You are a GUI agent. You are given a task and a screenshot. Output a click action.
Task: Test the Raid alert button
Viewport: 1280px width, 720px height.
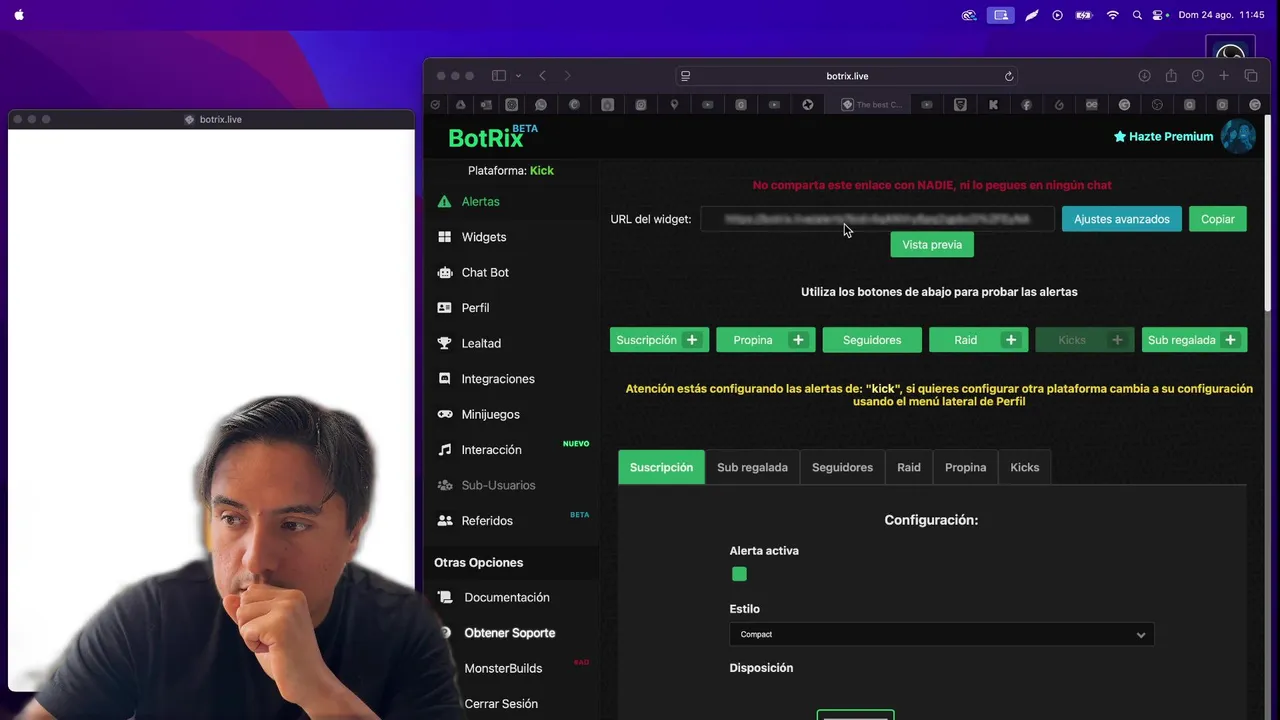pos(978,340)
